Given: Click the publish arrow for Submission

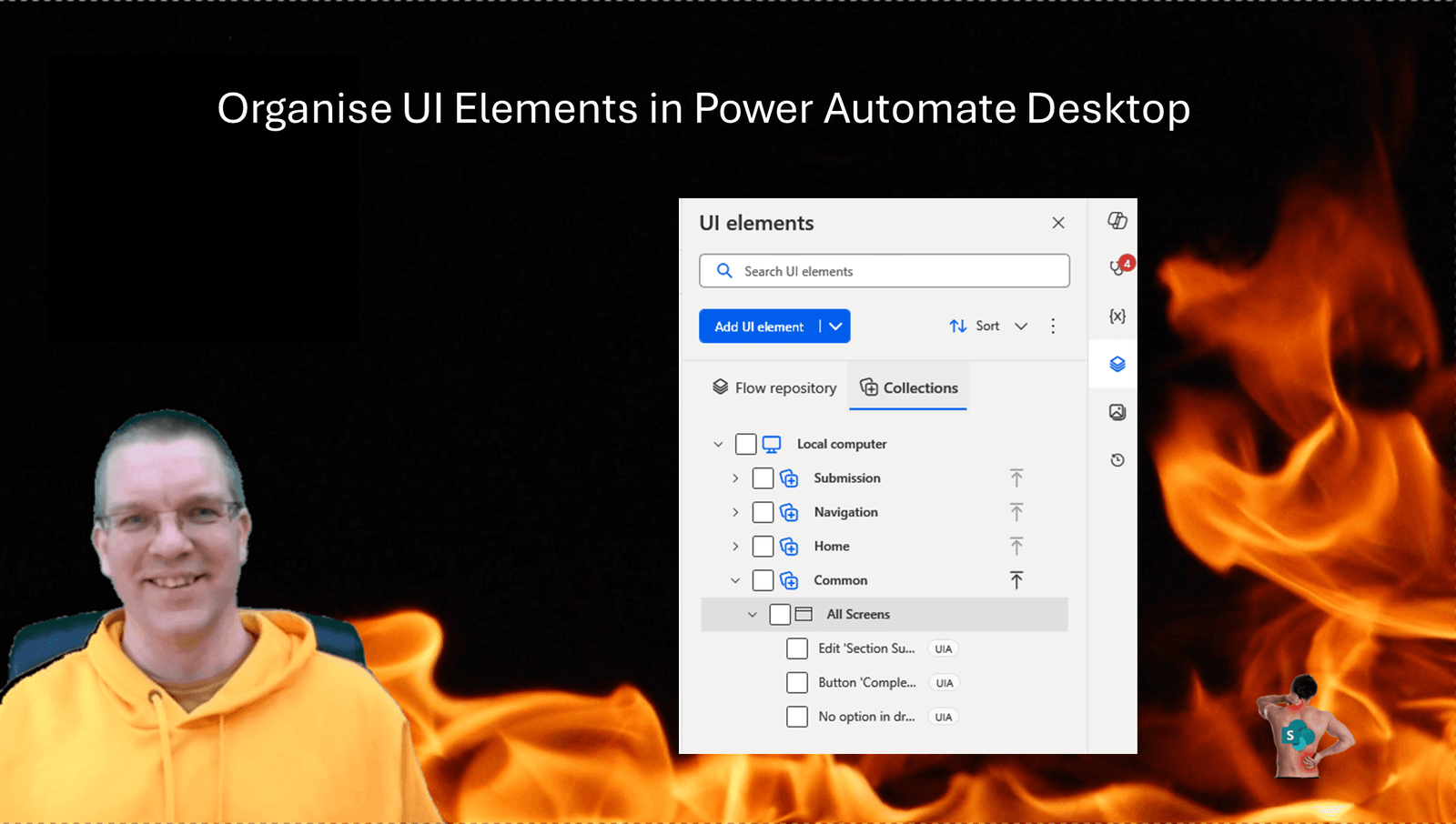Looking at the screenshot, I should tap(1016, 478).
